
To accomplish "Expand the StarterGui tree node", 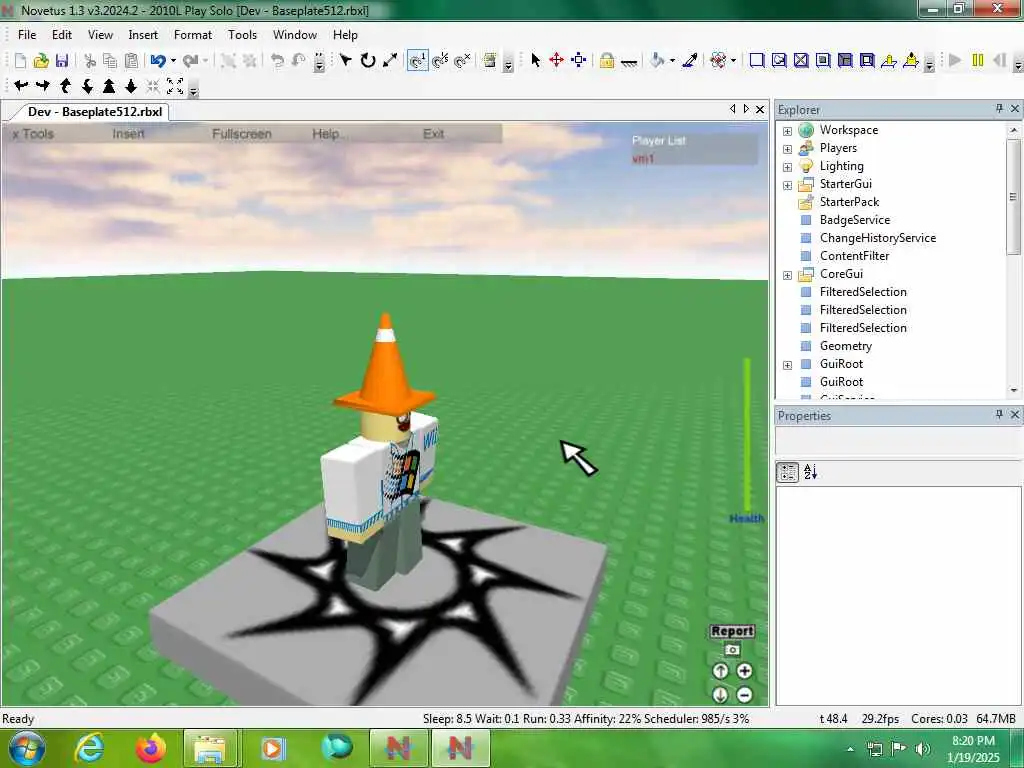I will (x=788, y=185).
